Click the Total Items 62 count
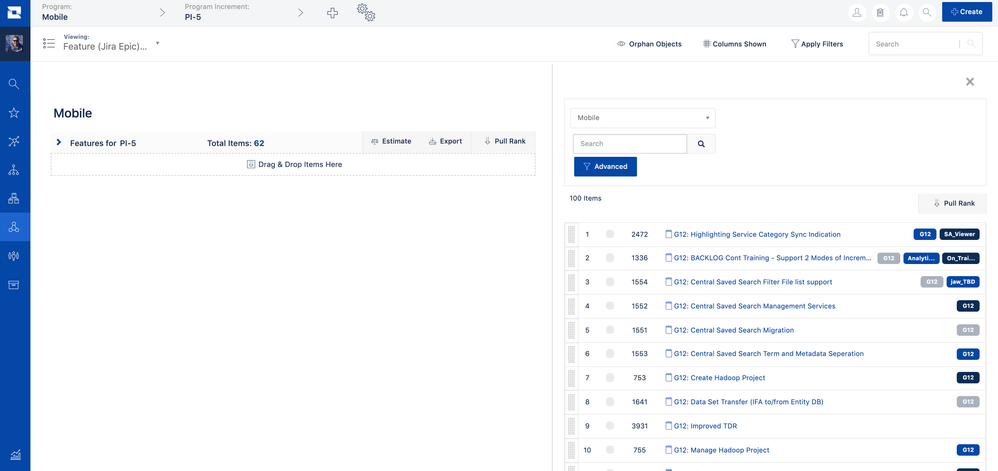998x471 pixels. click(x=259, y=143)
